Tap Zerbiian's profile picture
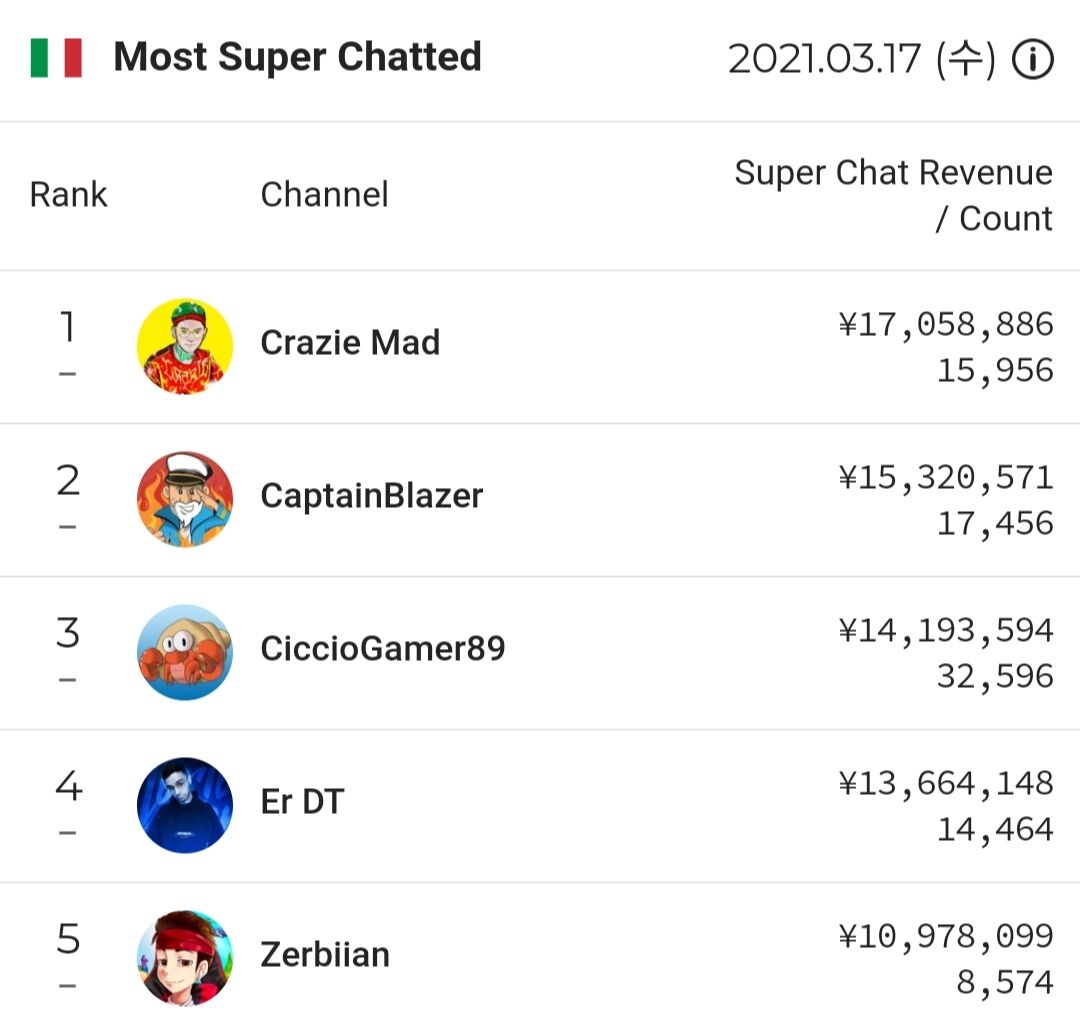This screenshot has height=1026, width=1080. tap(185, 957)
